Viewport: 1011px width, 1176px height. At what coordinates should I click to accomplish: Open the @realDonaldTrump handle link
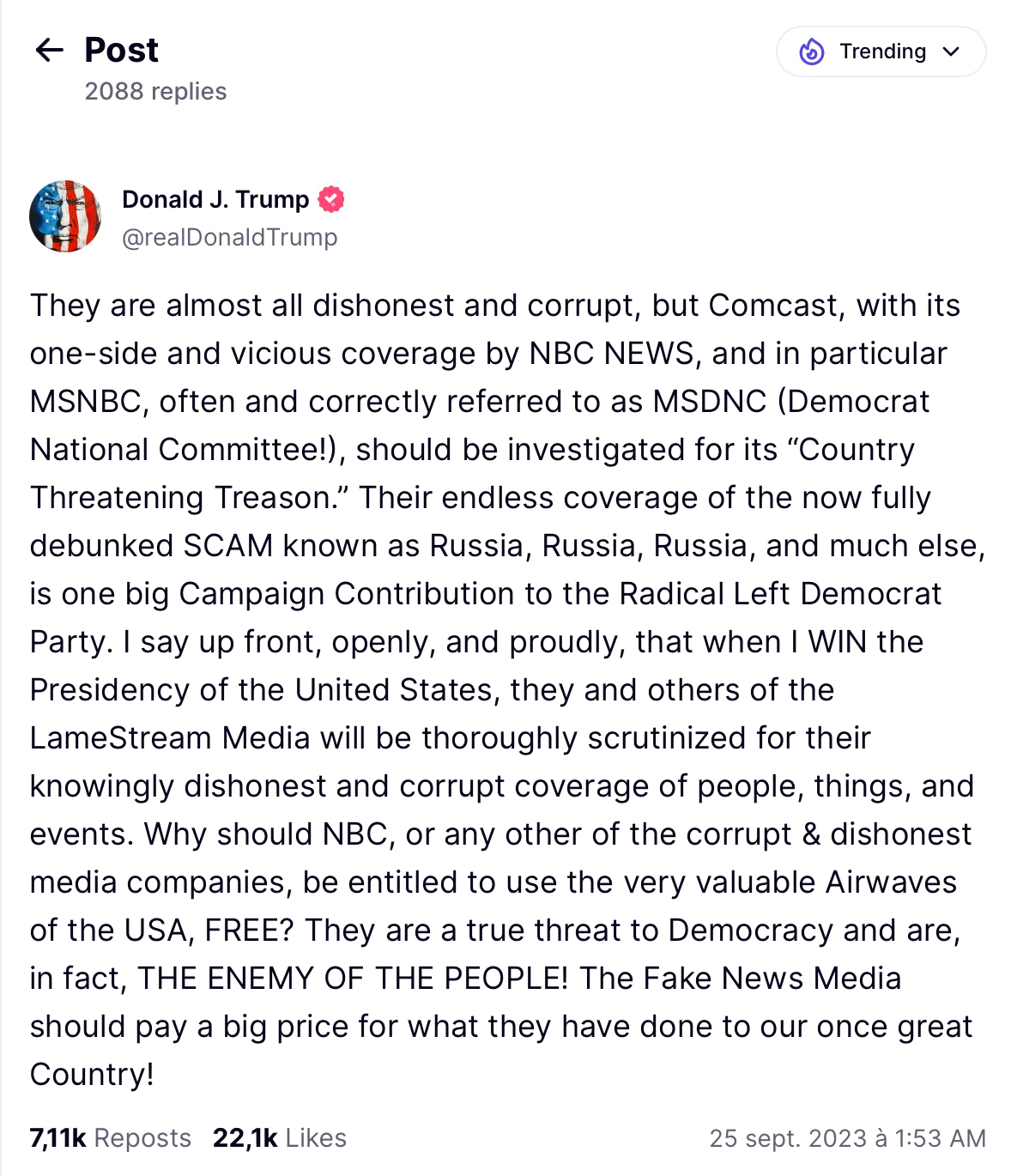230,237
